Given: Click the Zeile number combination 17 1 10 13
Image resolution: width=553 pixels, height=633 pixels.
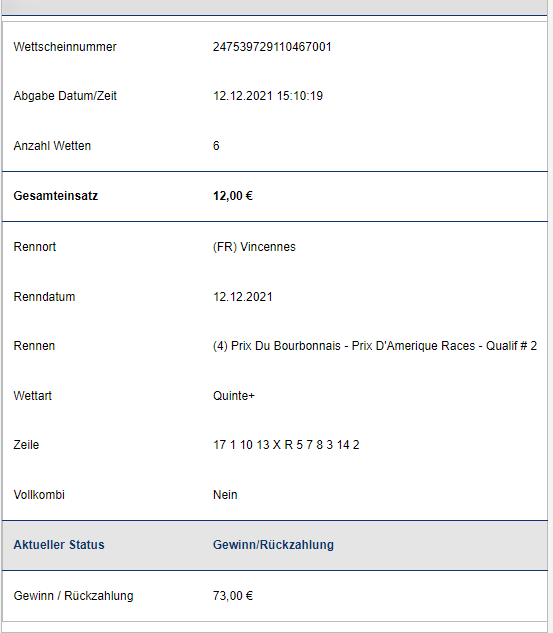Looking at the screenshot, I should (x=241, y=445).
